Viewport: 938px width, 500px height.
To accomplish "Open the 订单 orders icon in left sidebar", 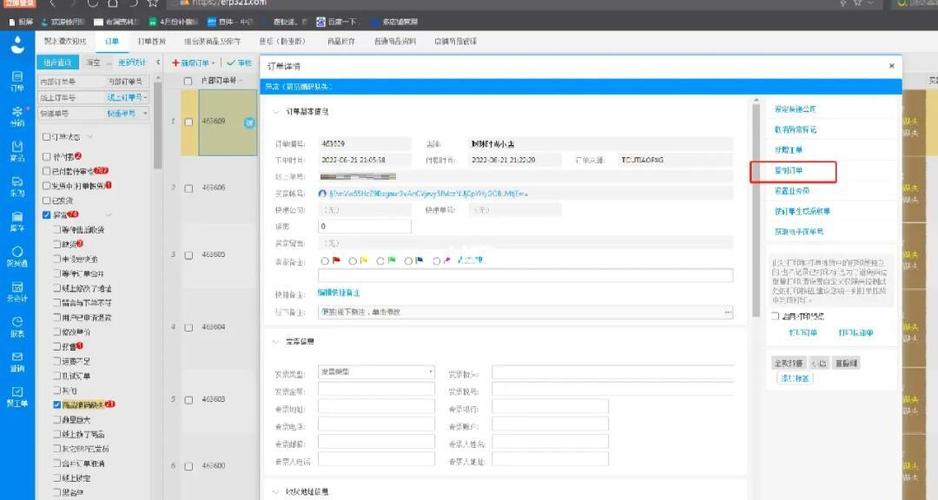I will (x=17, y=81).
